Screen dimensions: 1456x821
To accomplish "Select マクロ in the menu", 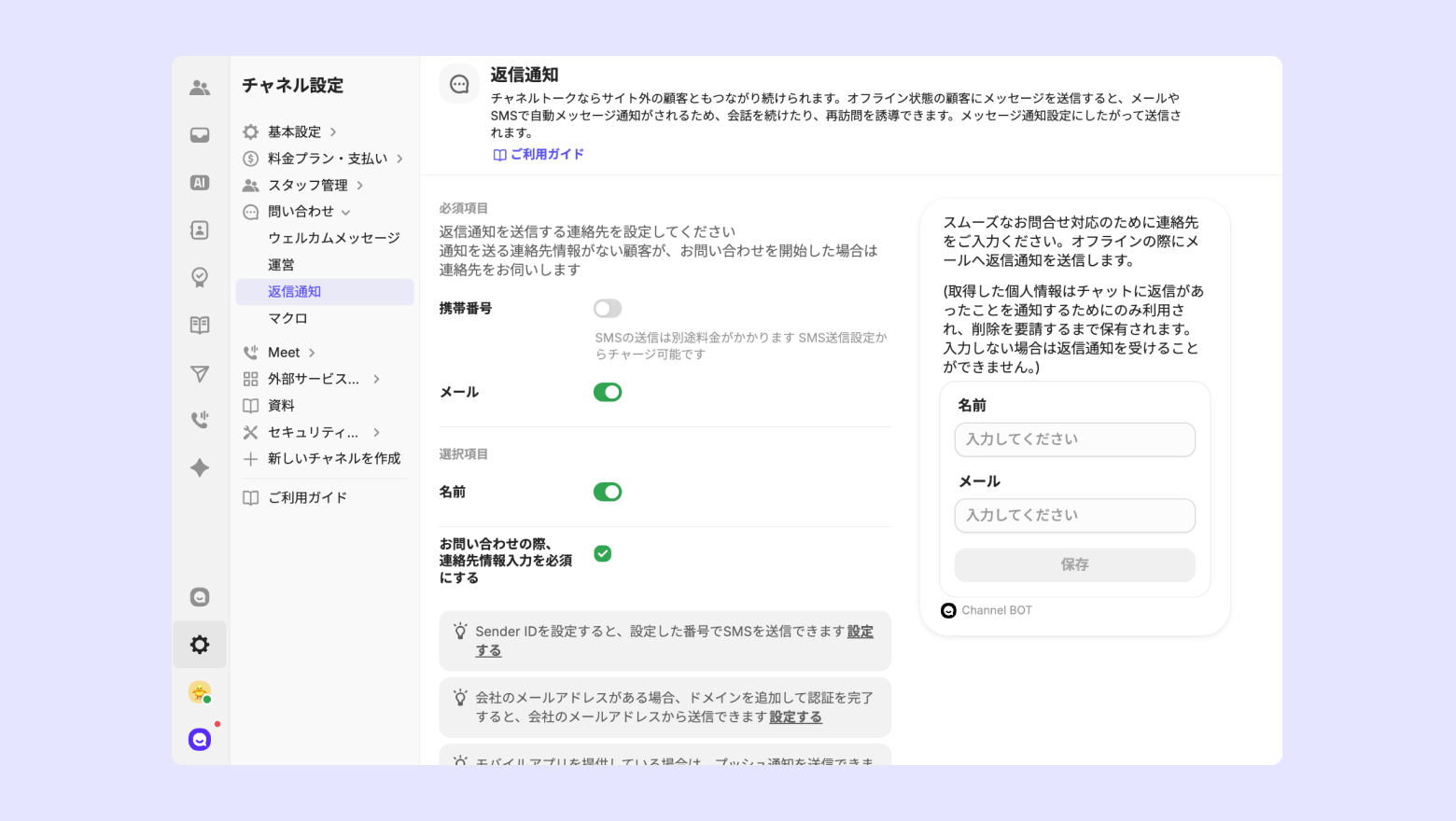I will point(287,318).
